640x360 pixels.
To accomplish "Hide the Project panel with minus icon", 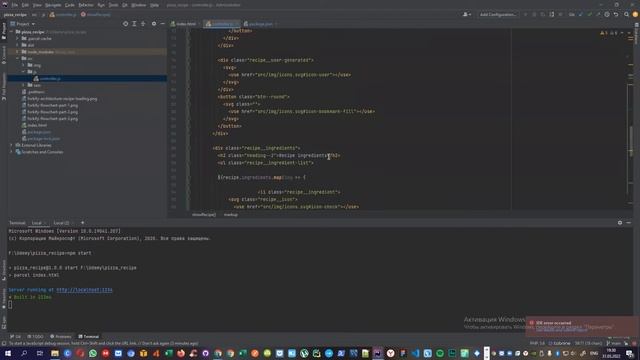I will 162,24.
